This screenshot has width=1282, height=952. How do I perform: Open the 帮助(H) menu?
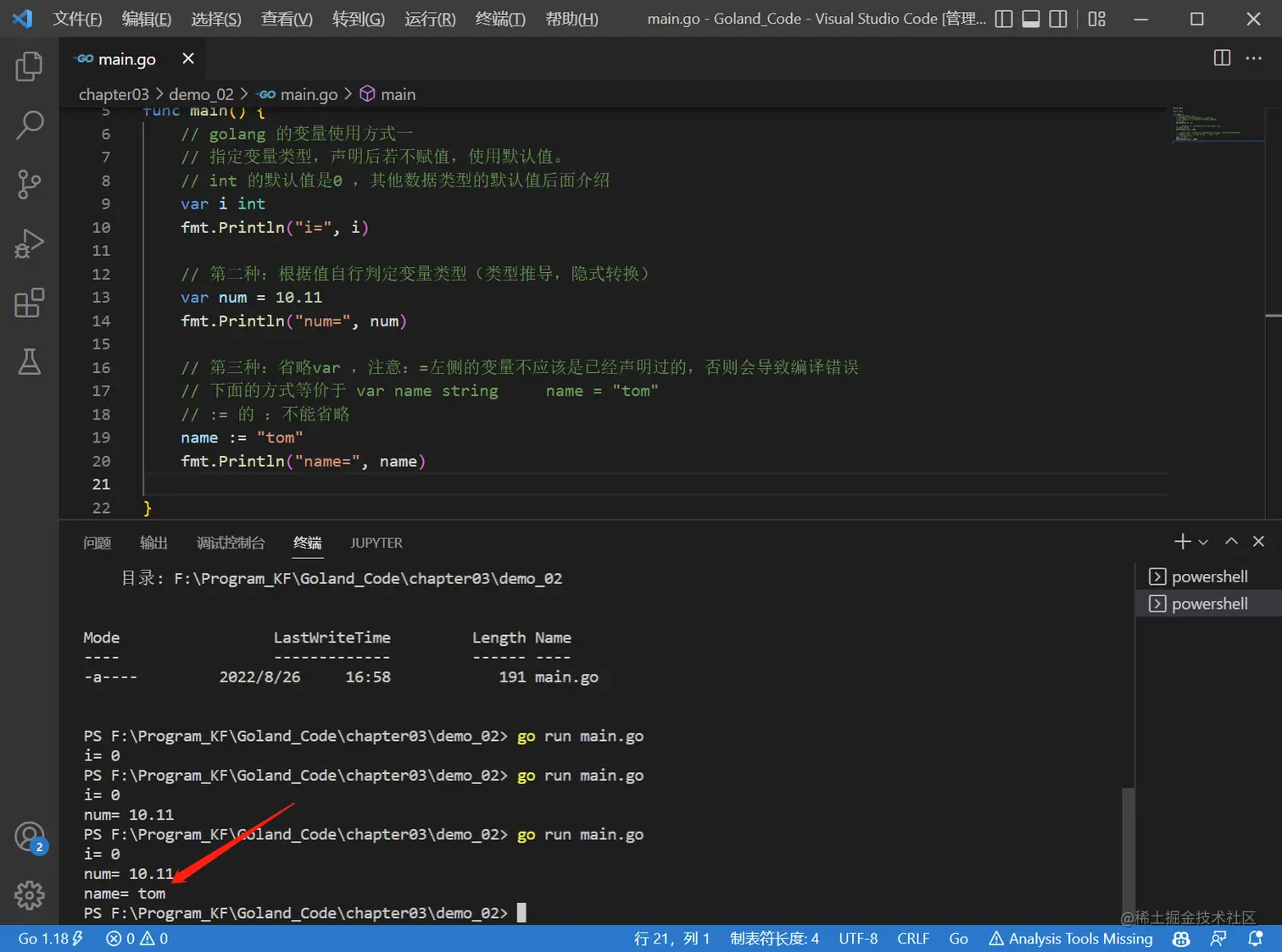[571, 19]
